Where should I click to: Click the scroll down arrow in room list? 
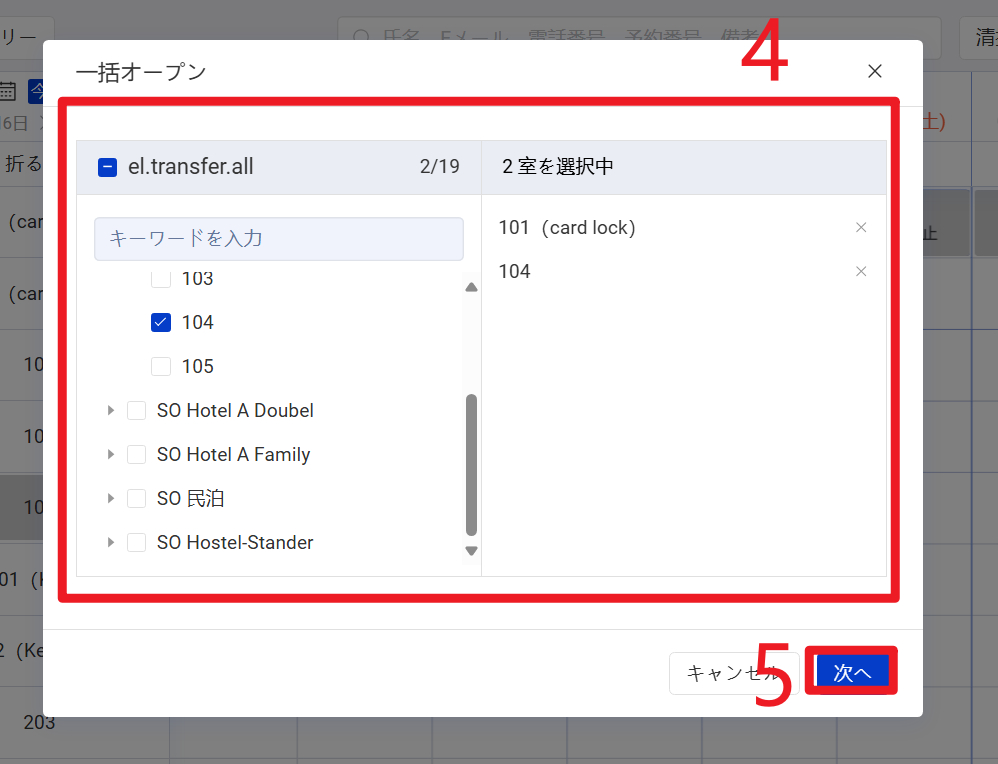[472, 551]
